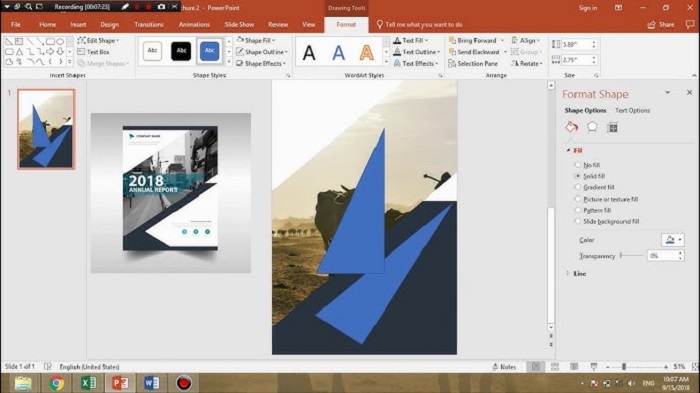This screenshot has width=700, height=393.
Task: Switch to Normal view icon
Action: click(x=535, y=367)
